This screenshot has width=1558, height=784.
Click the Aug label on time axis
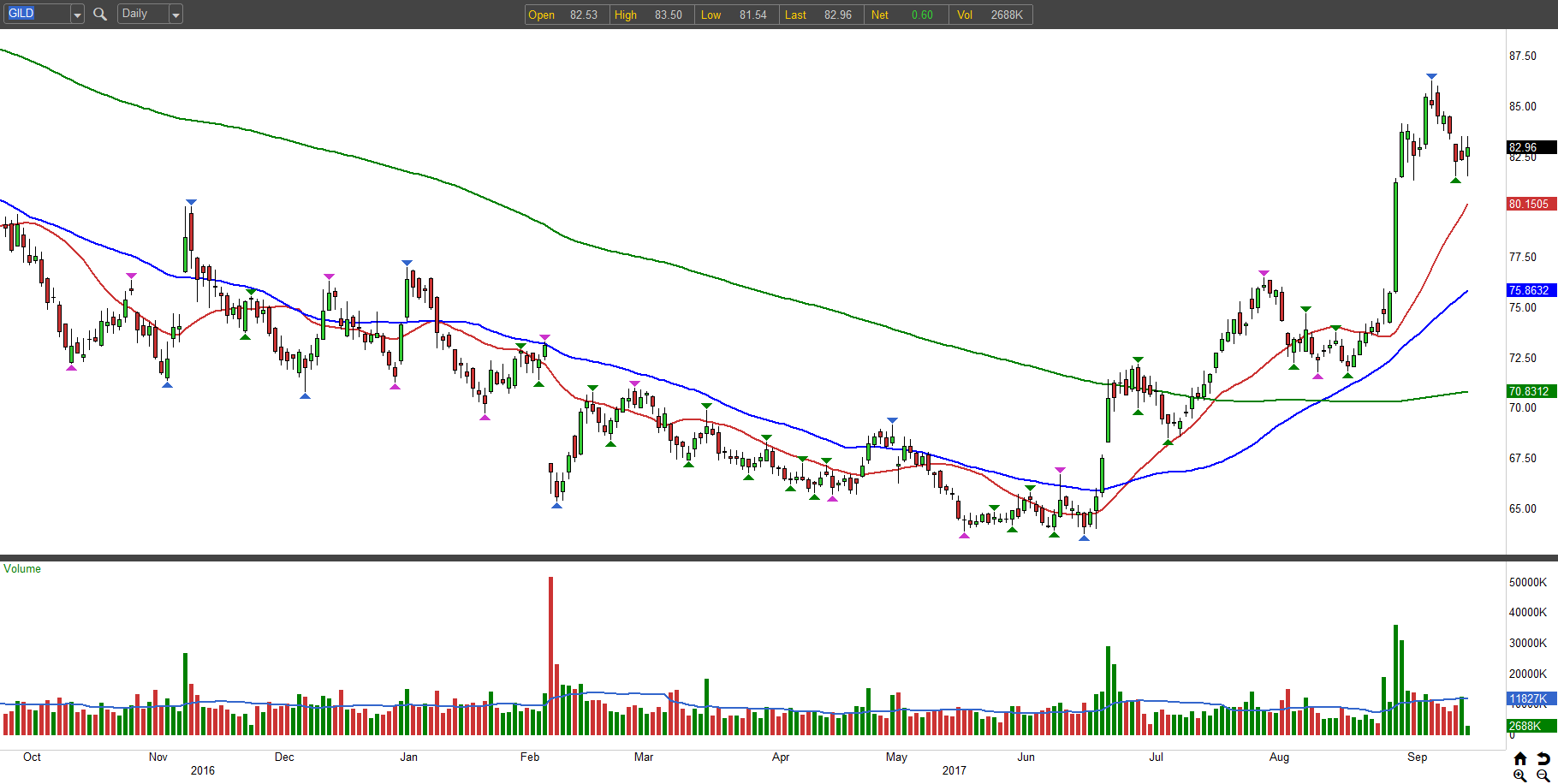pos(1279,757)
